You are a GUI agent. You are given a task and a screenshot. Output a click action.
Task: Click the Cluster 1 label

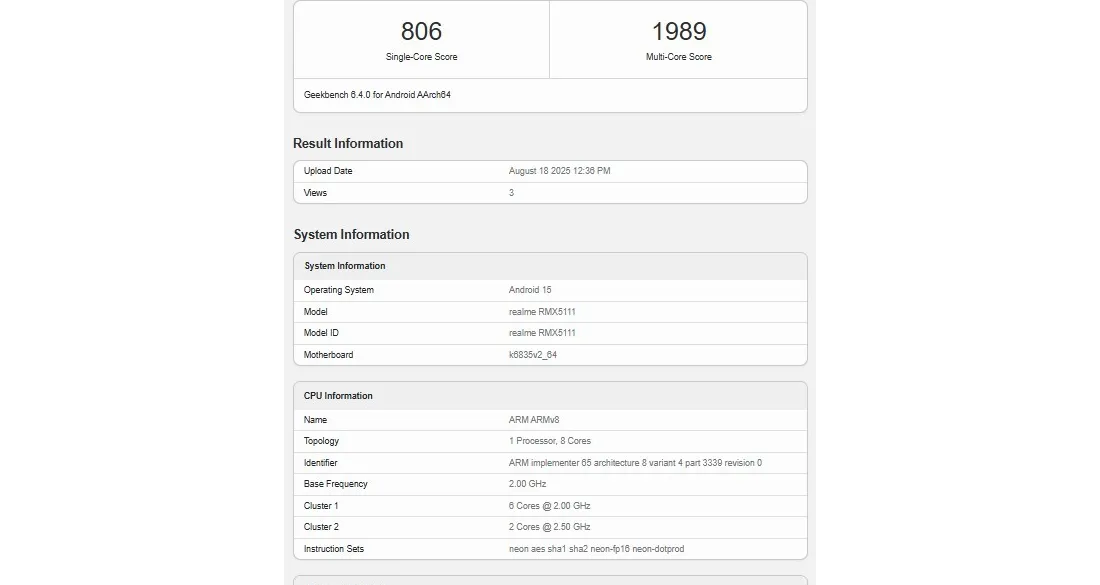(x=321, y=506)
